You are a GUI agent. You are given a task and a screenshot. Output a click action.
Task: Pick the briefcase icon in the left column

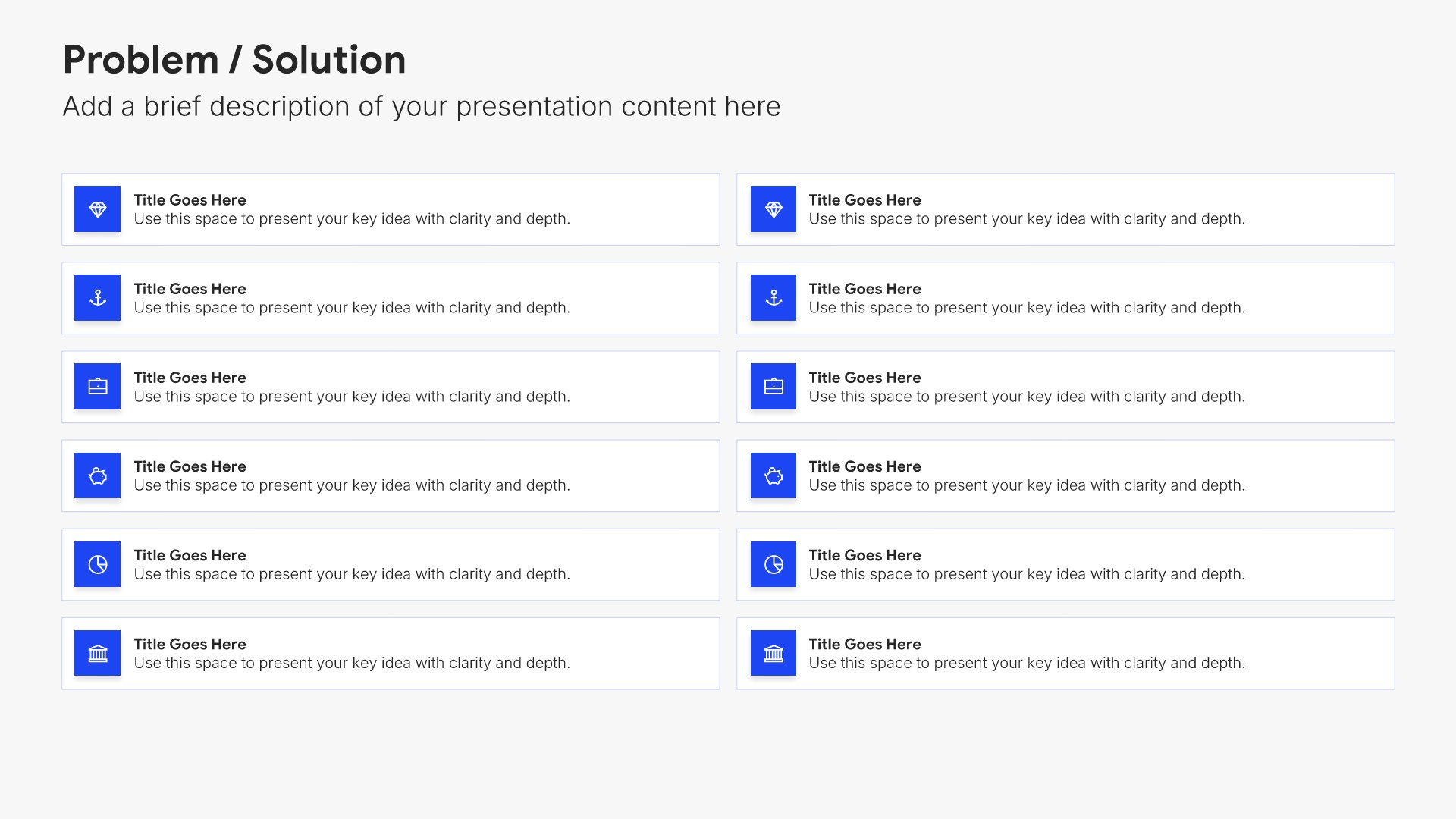coord(97,387)
